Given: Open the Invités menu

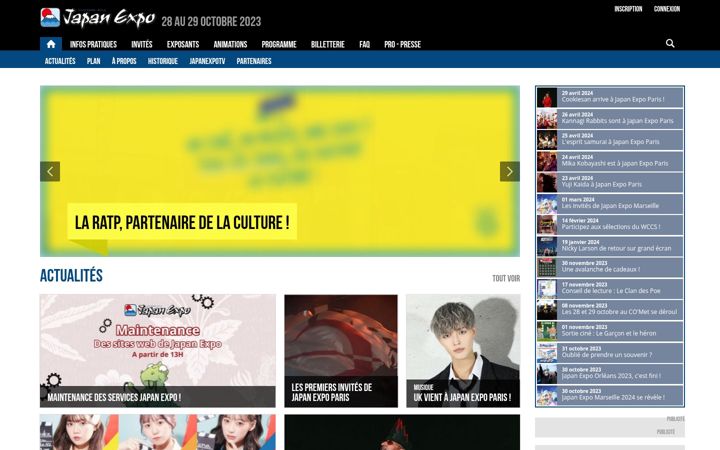Looking at the screenshot, I should coord(142,45).
